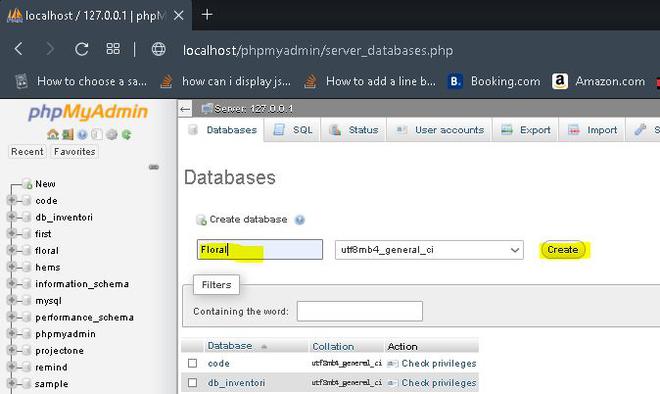This screenshot has width=660, height=394.
Task: Click the help icon beside Create database
Action: pyautogui.click(x=300, y=220)
